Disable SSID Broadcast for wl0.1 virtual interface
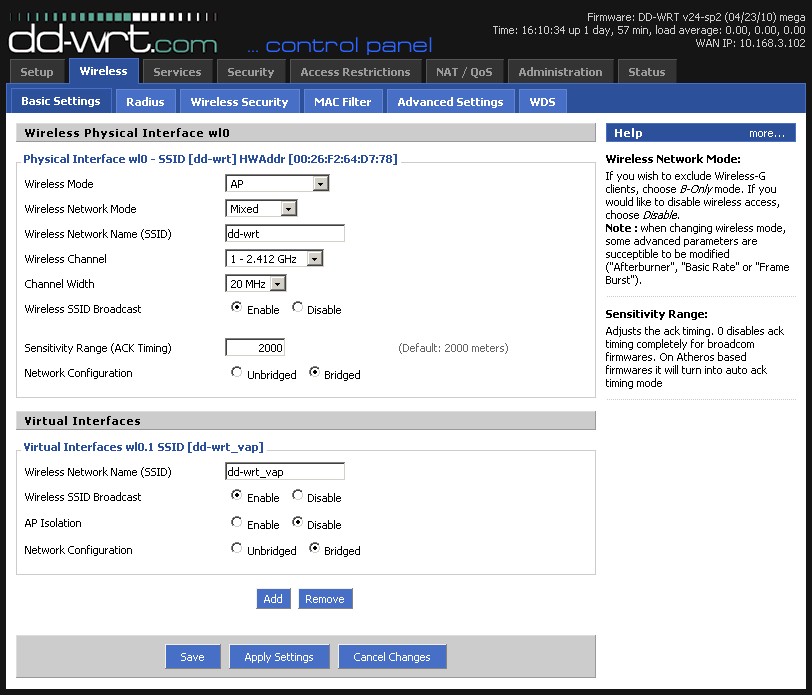The height and width of the screenshot is (695, 812). pos(297,495)
